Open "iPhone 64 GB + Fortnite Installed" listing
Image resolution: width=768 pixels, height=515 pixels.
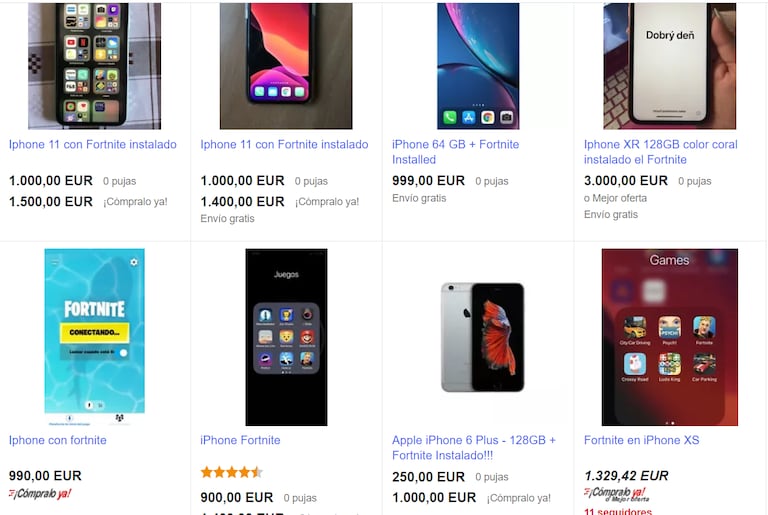[x=456, y=152]
